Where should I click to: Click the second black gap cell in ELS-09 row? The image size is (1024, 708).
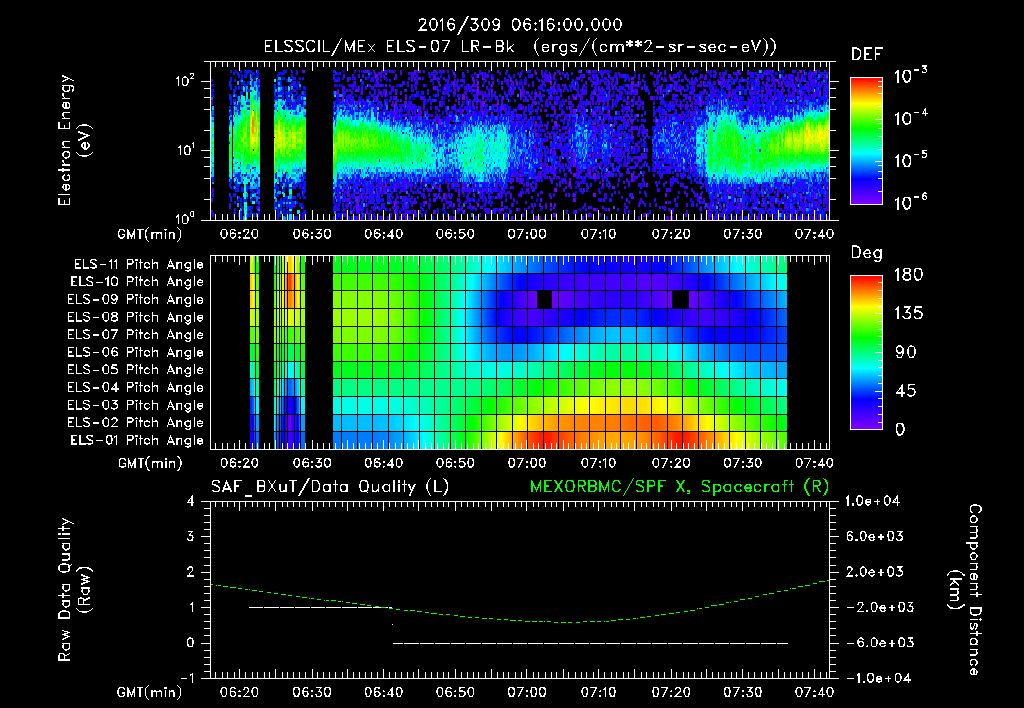tap(680, 299)
